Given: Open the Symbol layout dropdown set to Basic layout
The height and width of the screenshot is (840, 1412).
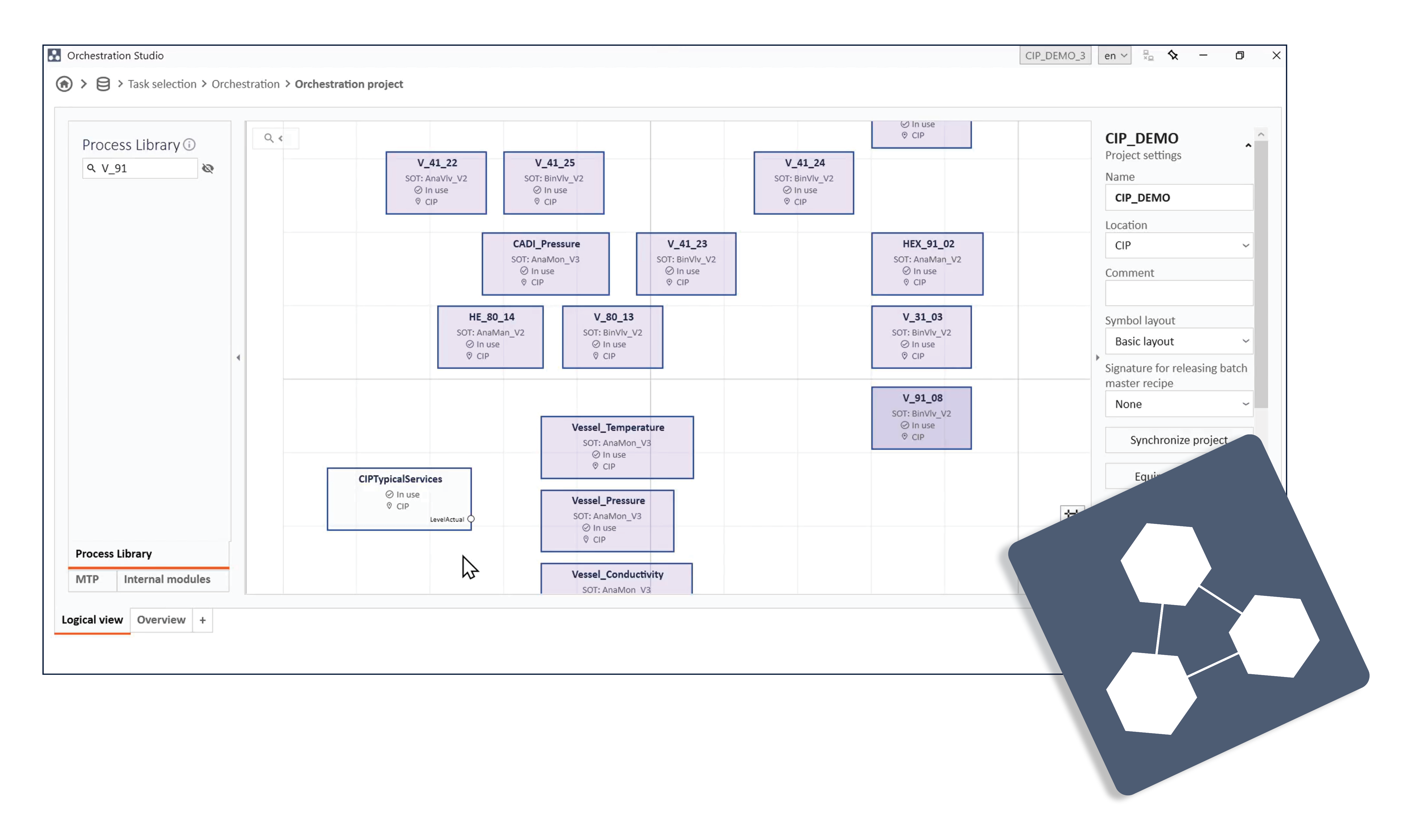Looking at the screenshot, I should [1179, 341].
